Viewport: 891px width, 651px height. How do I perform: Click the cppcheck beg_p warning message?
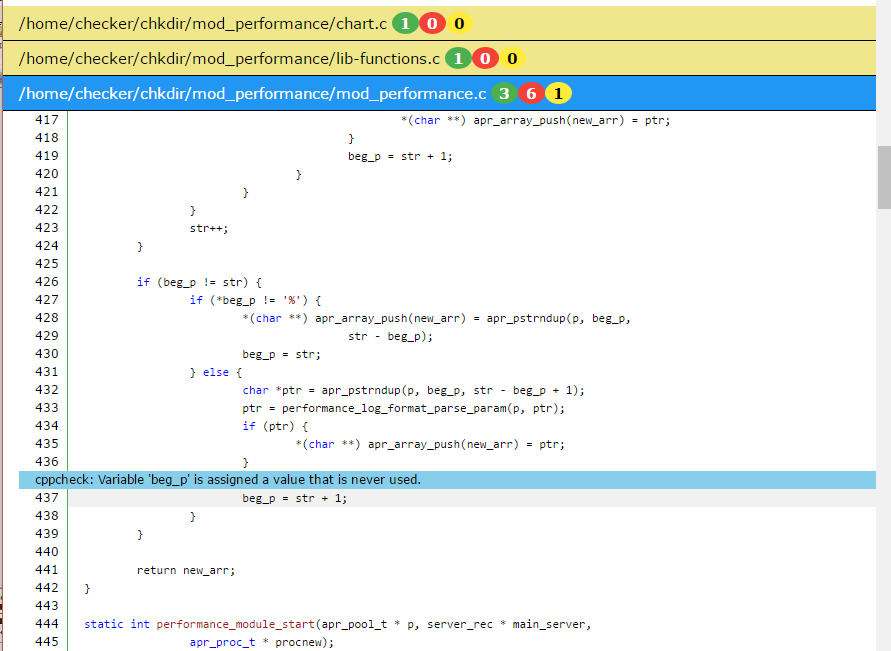pos(447,480)
